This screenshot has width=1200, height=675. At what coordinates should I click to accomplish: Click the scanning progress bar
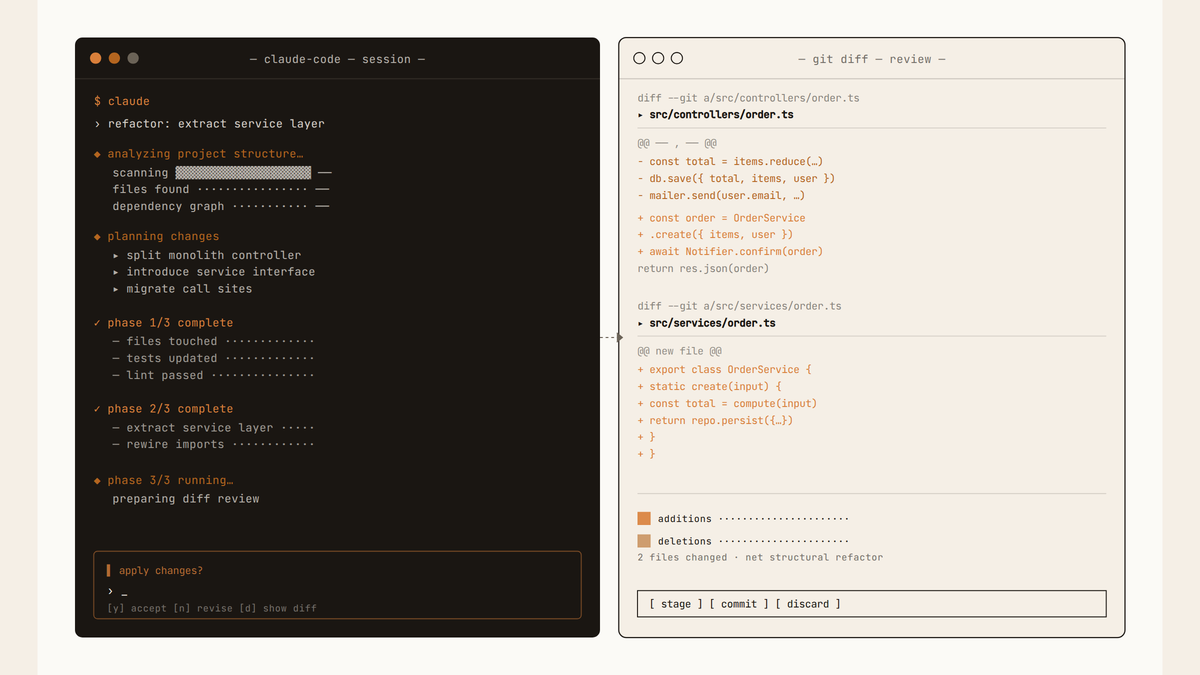click(243, 173)
